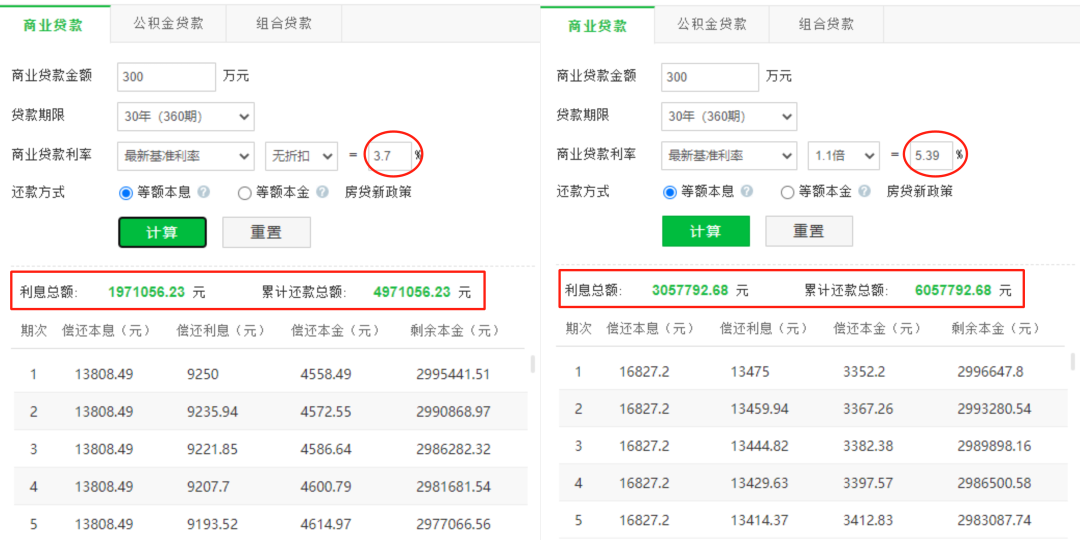
Task: Click interest cell 13475 in right table
Action: point(750,372)
